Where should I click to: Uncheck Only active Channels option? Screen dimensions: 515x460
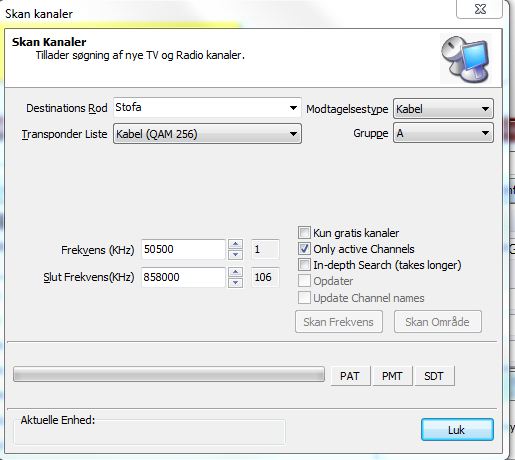[x=304, y=249]
